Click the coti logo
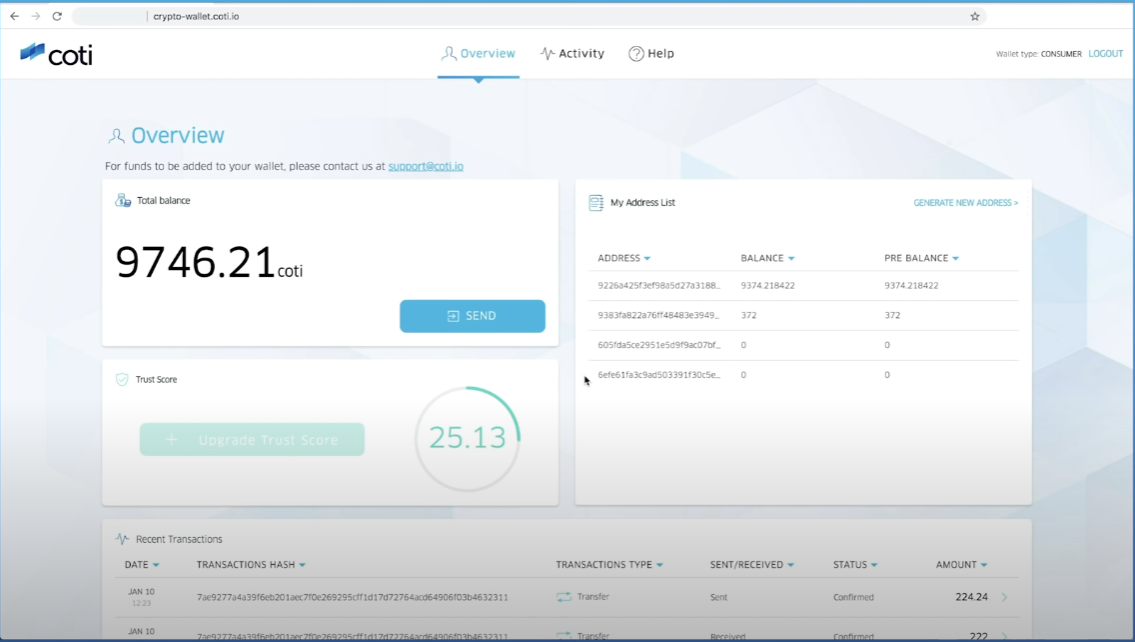Screen dimensions: 1135x642 56,54
